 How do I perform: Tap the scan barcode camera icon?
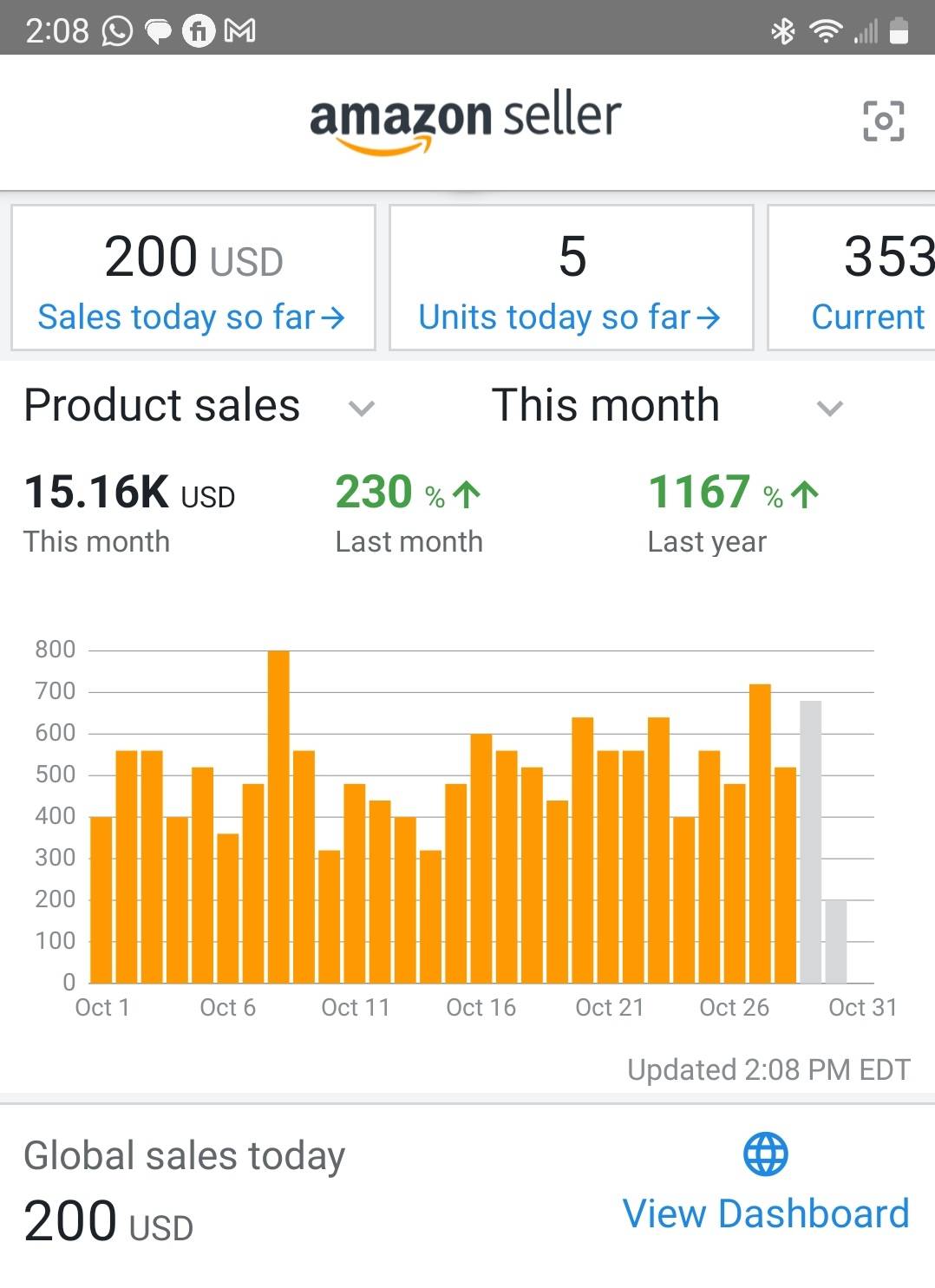click(x=883, y=121)
